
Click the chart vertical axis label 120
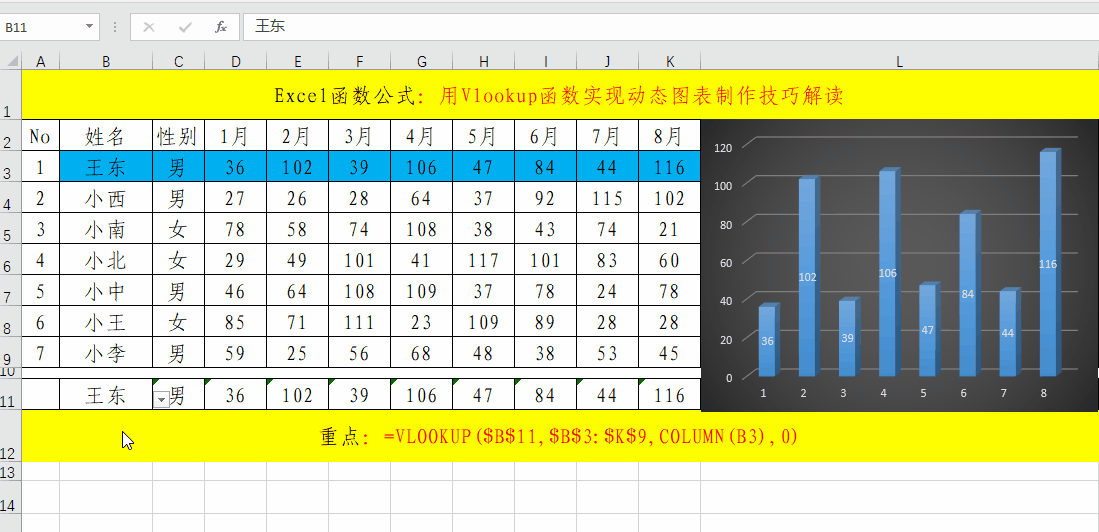point(723,147)
